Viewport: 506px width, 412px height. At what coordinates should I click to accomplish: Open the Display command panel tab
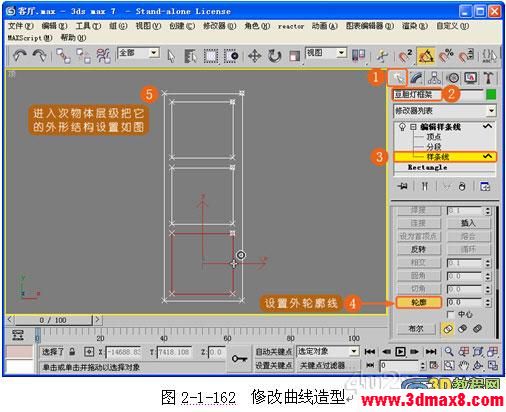tap(471, 78)
